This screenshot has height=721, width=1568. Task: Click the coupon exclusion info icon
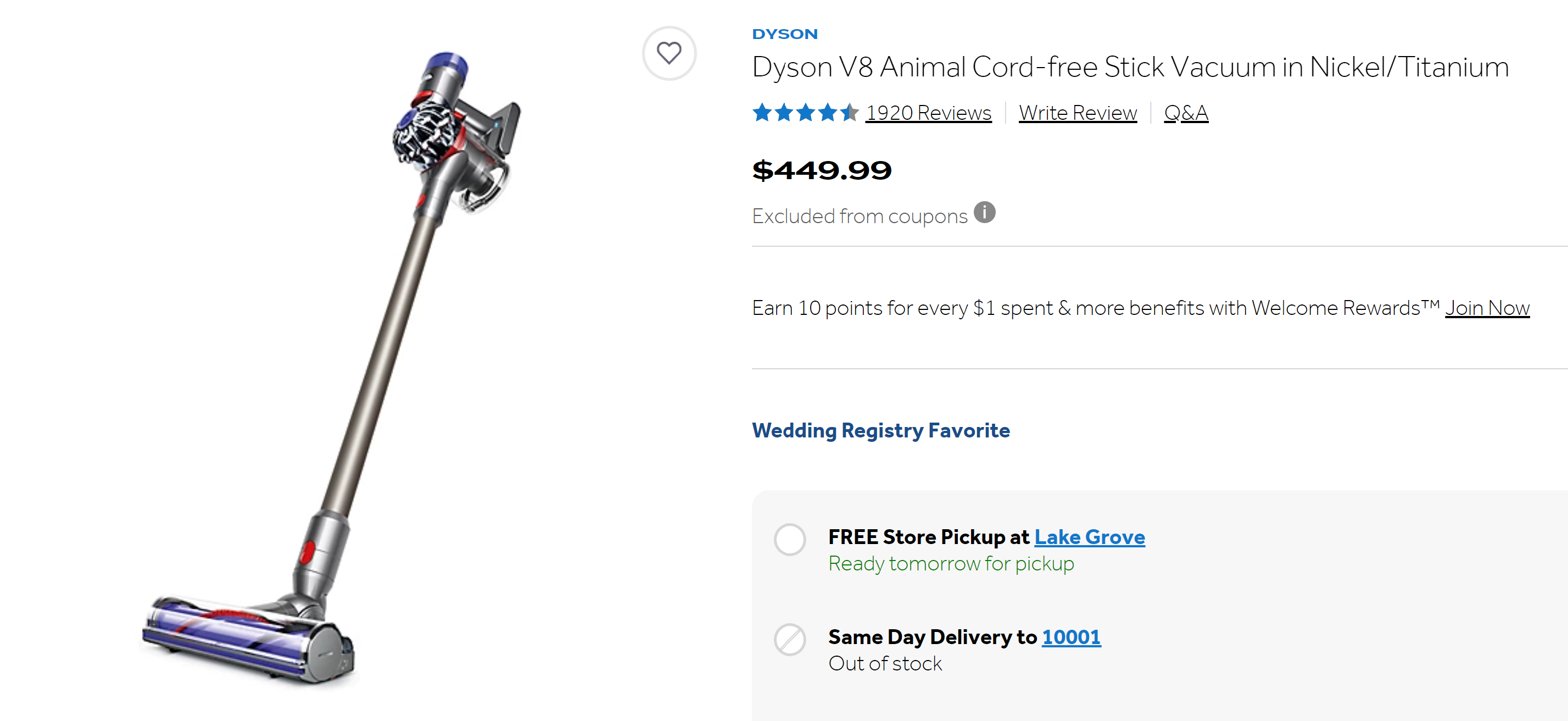tap(984, 213)
